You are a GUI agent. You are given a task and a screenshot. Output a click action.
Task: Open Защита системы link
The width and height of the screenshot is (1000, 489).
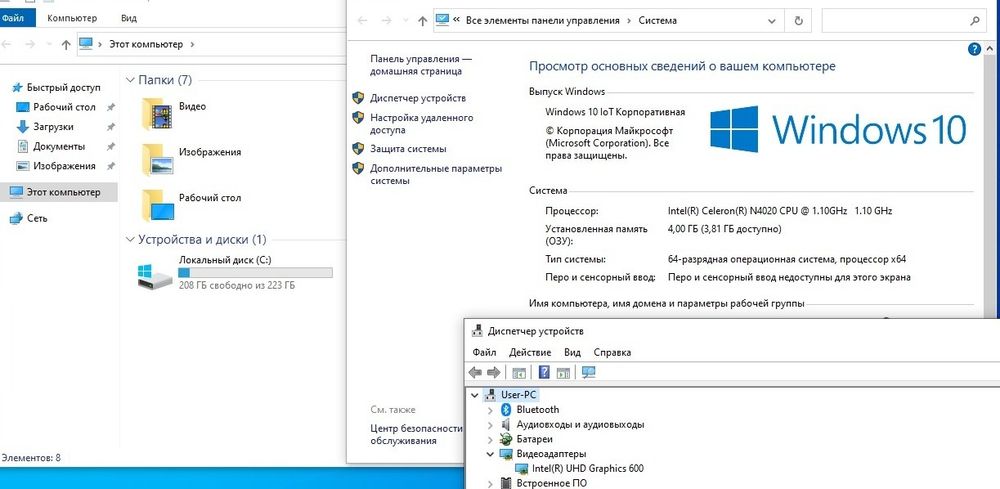point(408,149)
